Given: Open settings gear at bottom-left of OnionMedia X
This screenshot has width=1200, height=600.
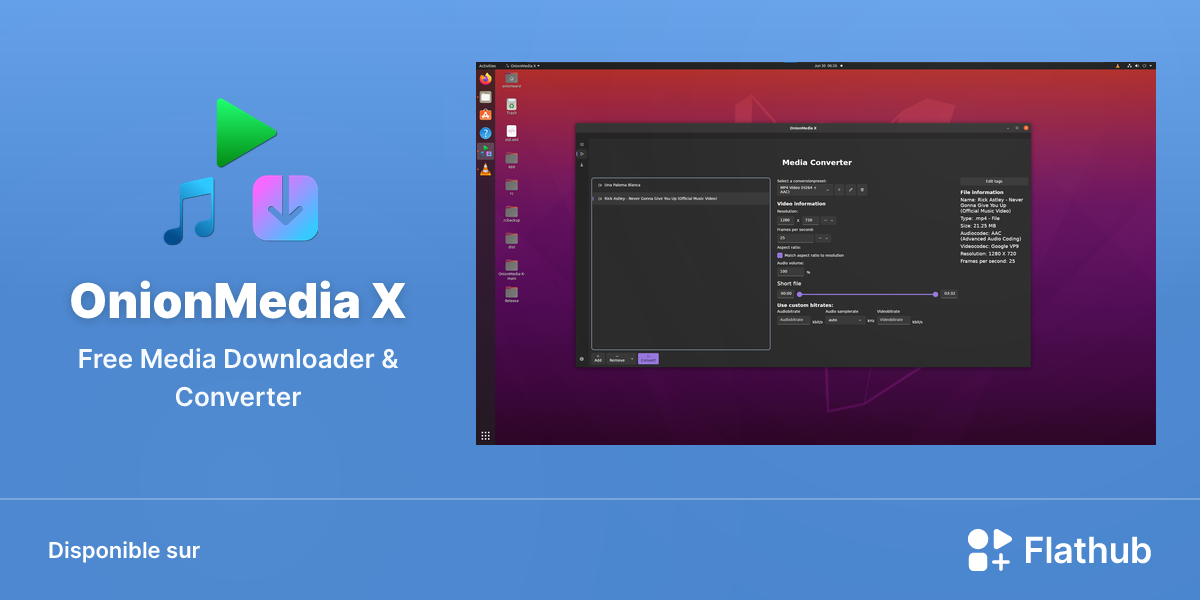Looking at the screenshot, I should coord(582,359).
